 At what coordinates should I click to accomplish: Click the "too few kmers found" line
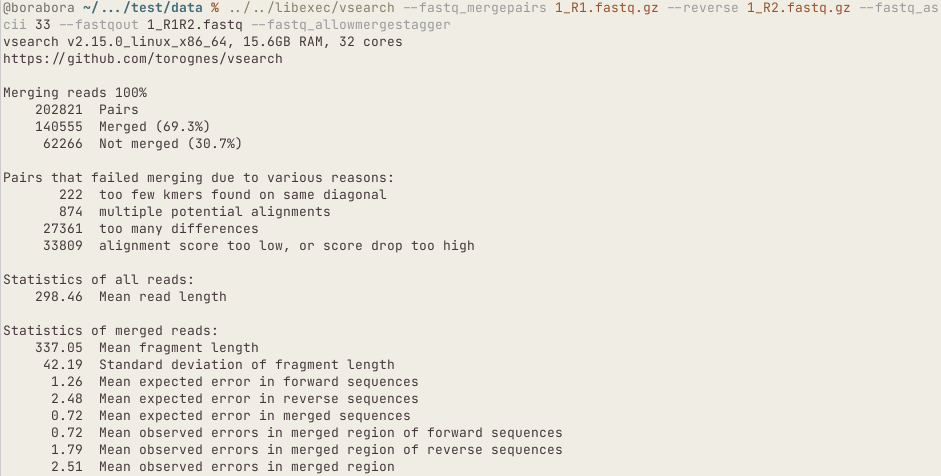click(242, 195)
